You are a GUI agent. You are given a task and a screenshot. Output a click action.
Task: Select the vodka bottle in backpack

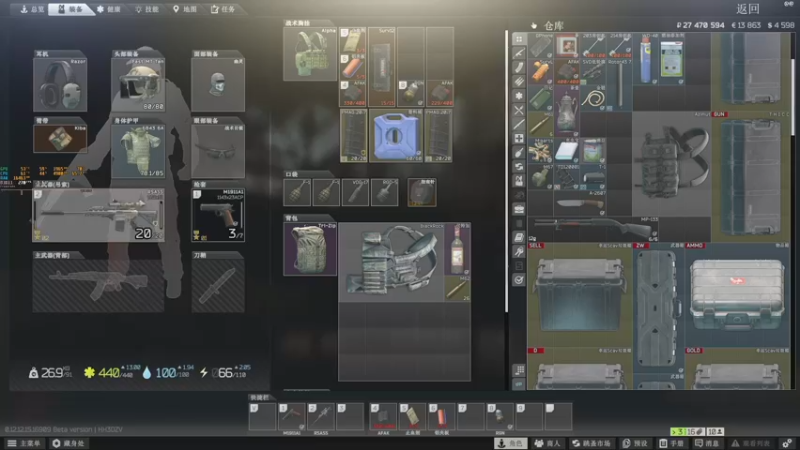coord(457,249)
